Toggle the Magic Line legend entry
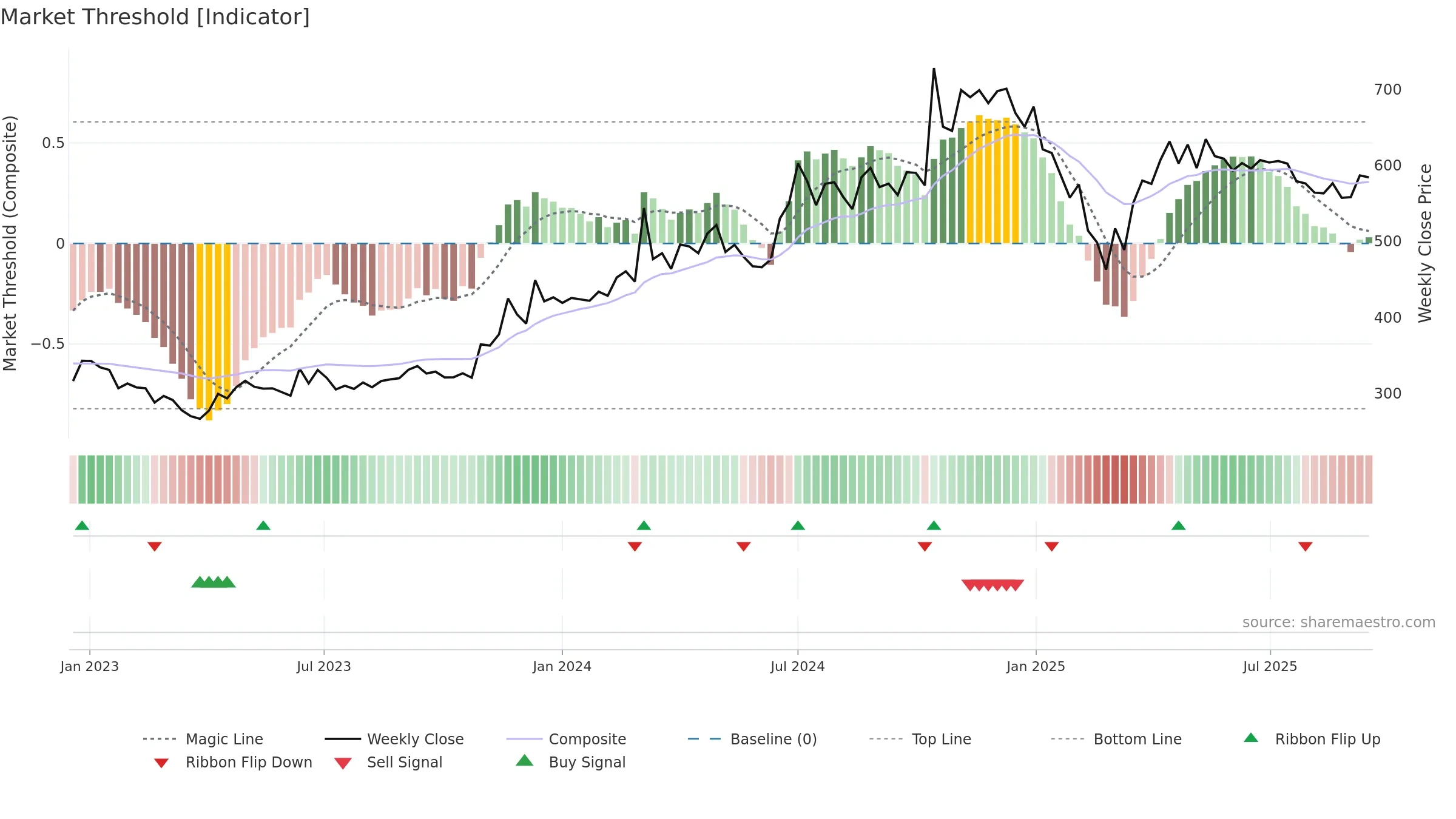The image size is (1456, 819). pos(203,739)
